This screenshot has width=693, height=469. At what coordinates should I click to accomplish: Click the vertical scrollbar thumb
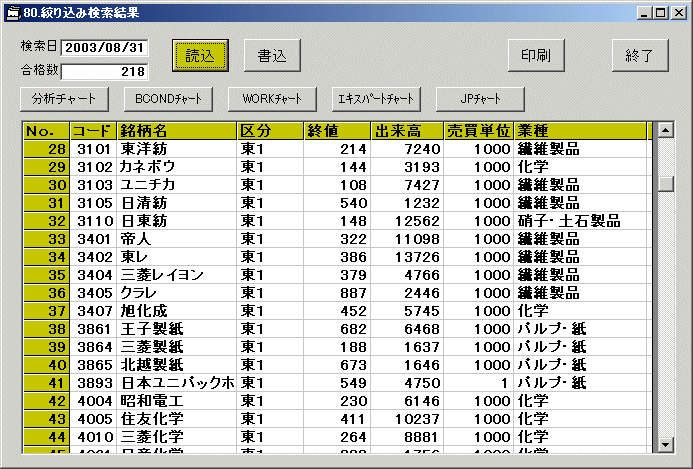[x=665, y=183]
